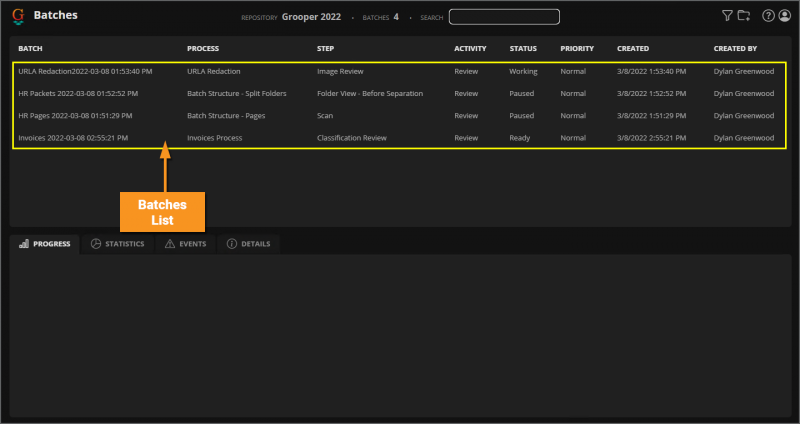Open the user profile icon

pyautogui.click(x=784, y=16)
